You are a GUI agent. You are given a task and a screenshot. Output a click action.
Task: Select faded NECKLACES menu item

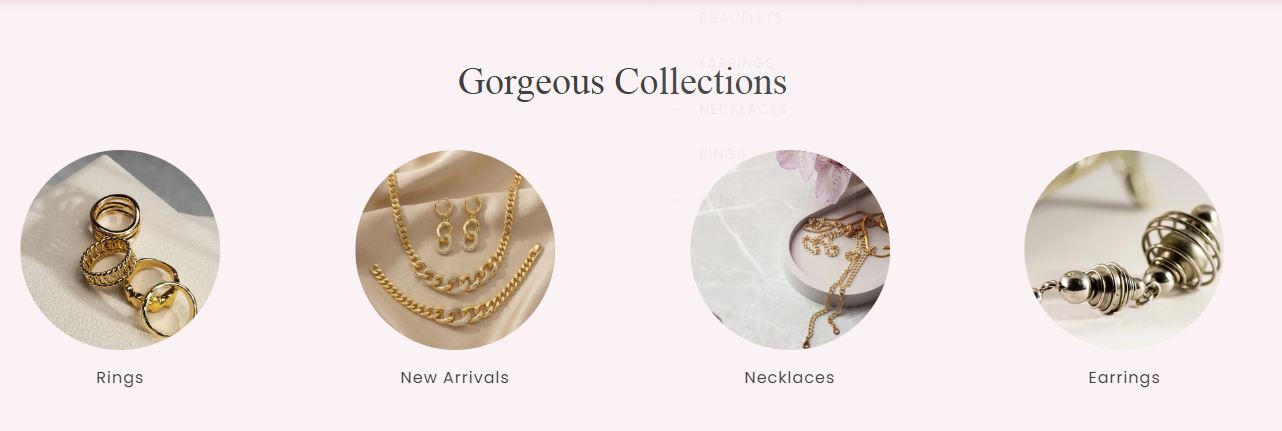click(x=743, y=109)
